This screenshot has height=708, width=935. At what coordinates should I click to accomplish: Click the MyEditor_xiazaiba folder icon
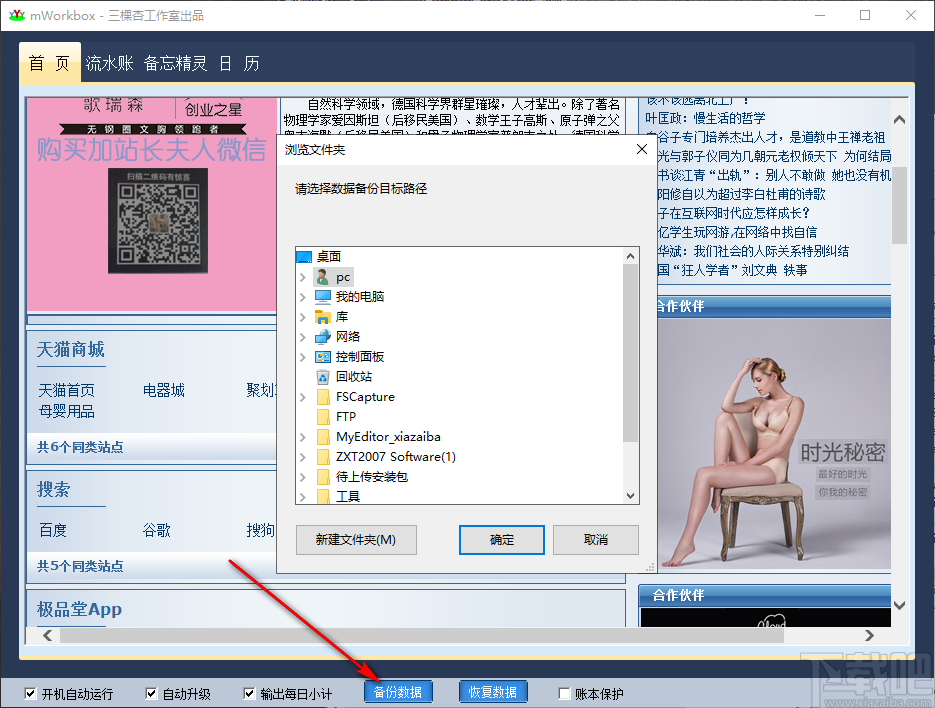pyautogui.click(x=323, y=437)
